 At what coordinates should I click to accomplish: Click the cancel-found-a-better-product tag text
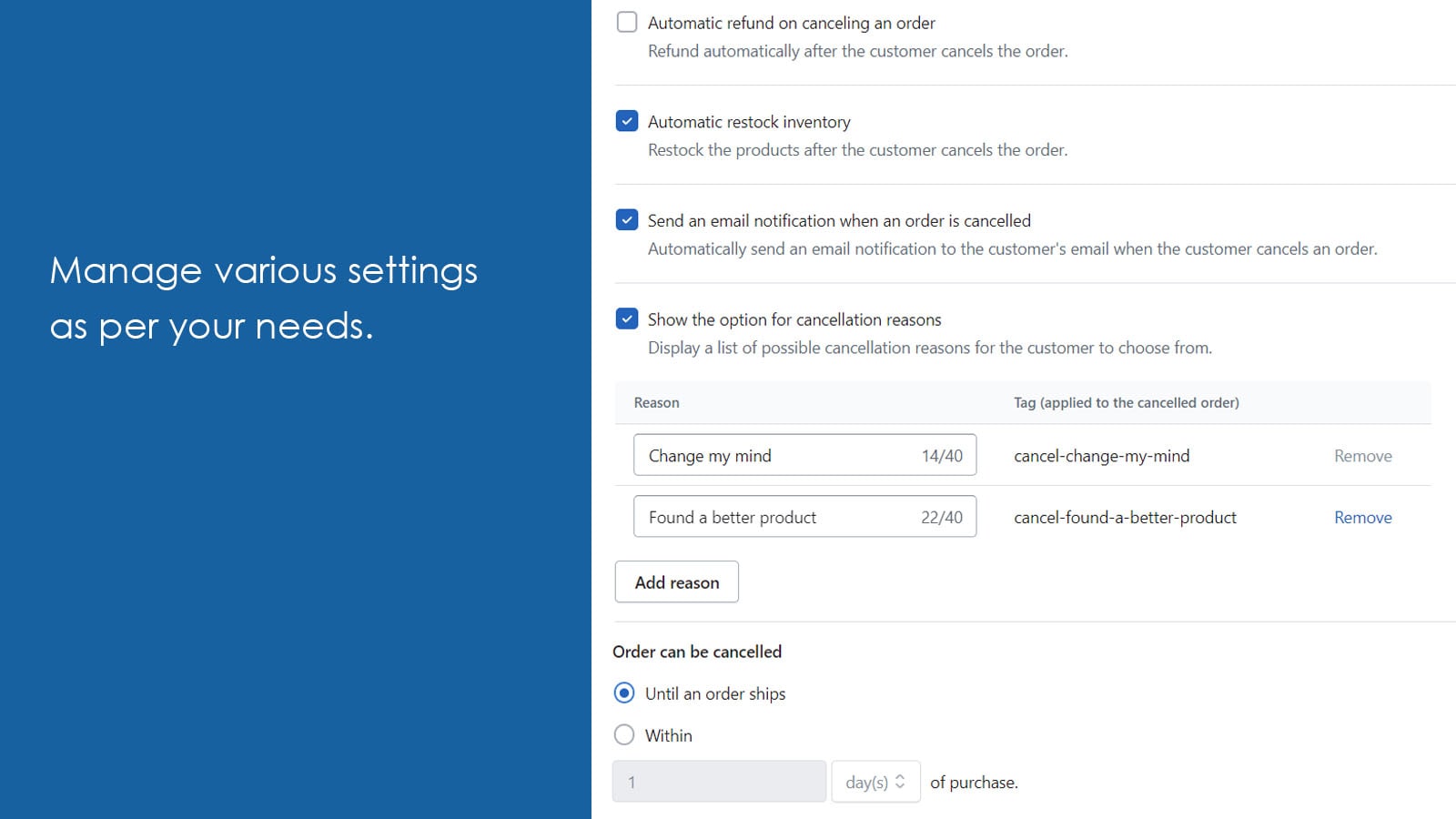pyautogui.click(x=1125, y=518)
